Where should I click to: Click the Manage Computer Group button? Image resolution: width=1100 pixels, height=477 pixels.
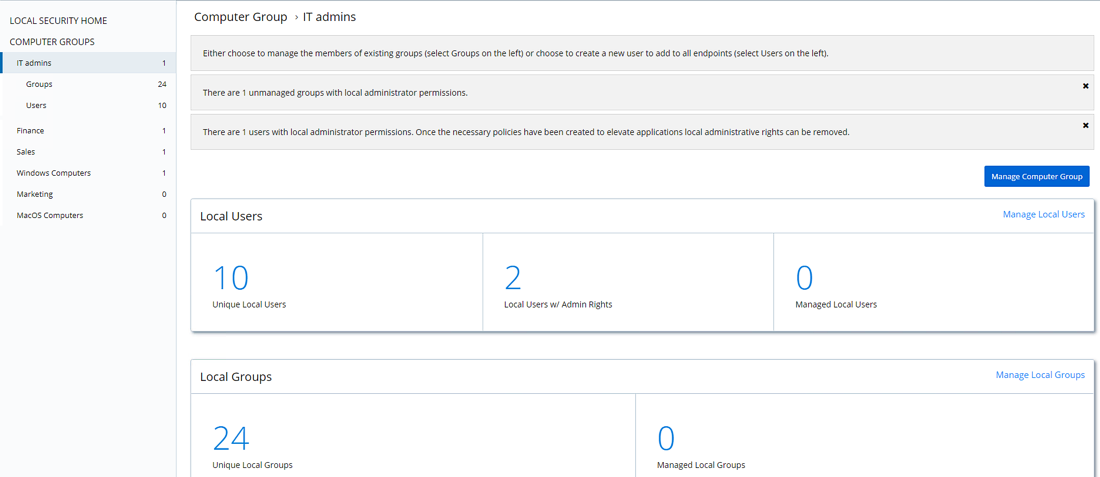[1036, 176]
